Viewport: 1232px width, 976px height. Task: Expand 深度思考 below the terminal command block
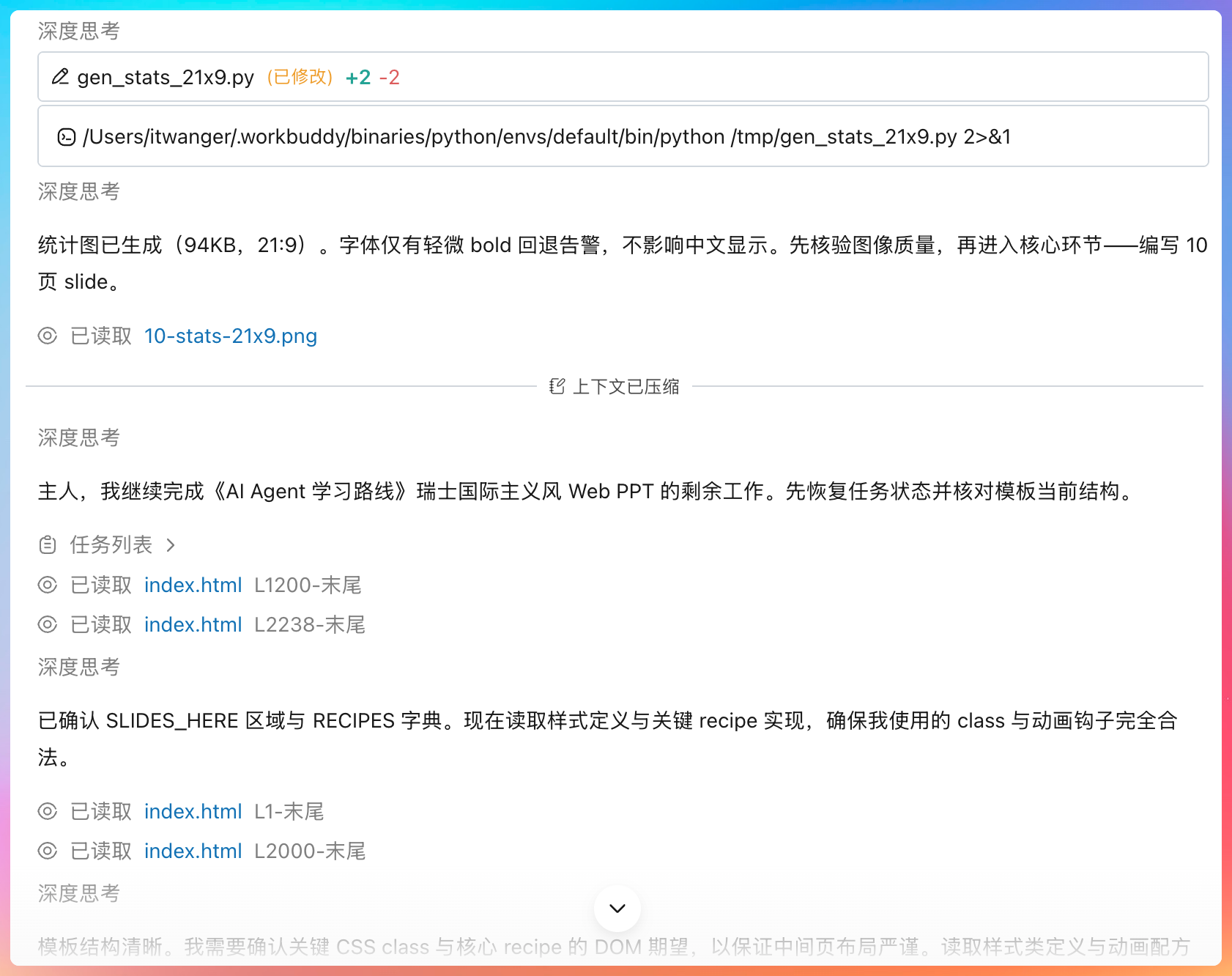click(79, 191)
